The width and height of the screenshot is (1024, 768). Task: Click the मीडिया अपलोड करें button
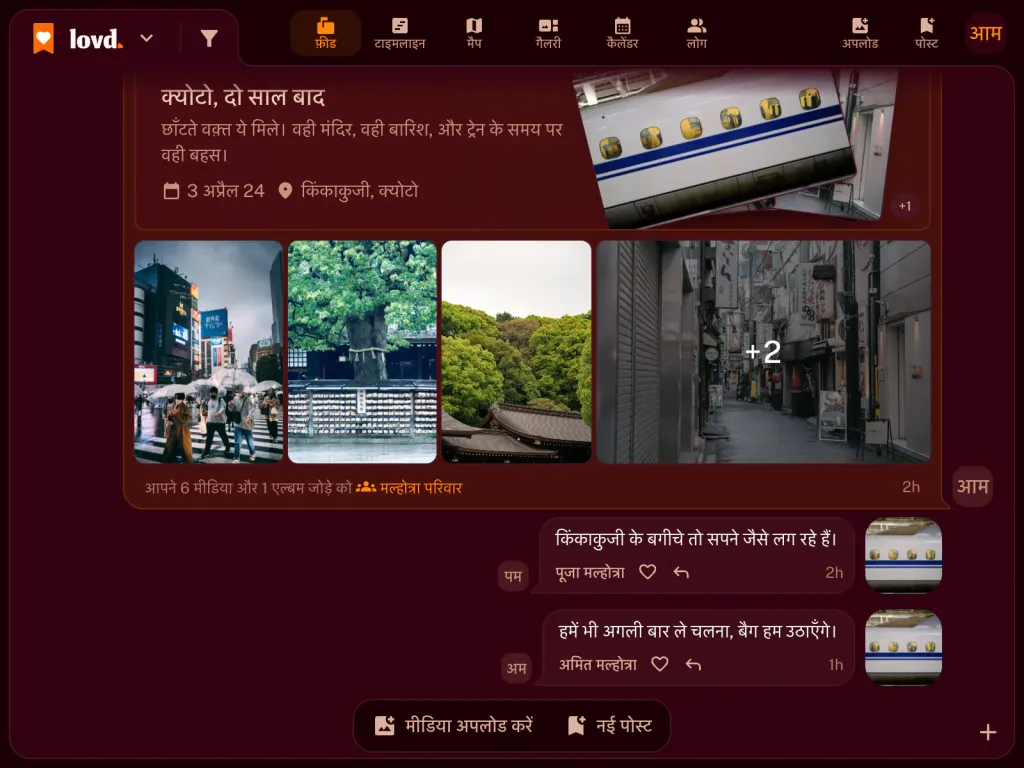pyautogui.click(x=454, y=726)
